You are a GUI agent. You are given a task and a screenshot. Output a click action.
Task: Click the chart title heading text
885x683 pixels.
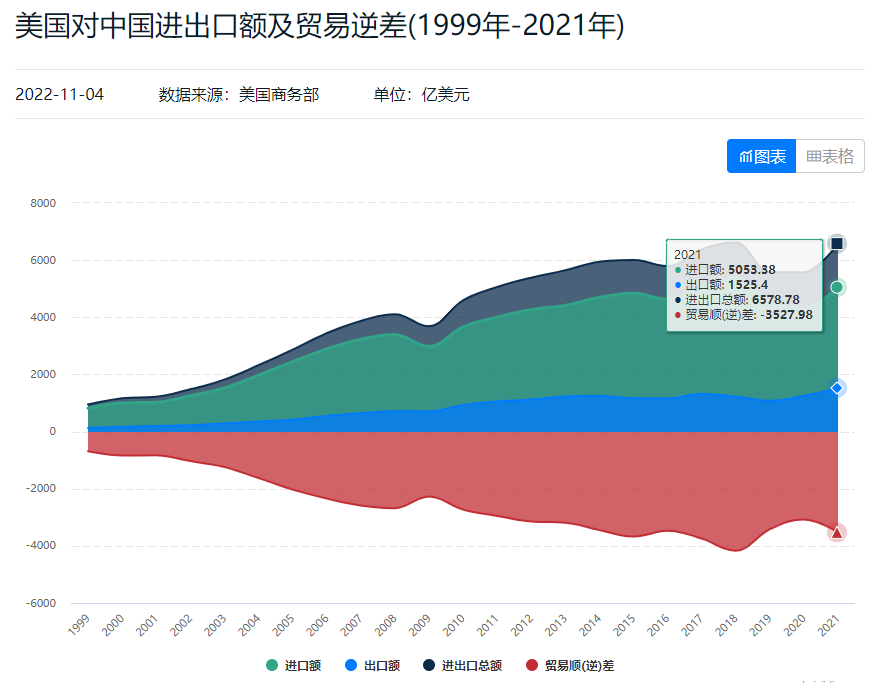[x=320, y=27]
